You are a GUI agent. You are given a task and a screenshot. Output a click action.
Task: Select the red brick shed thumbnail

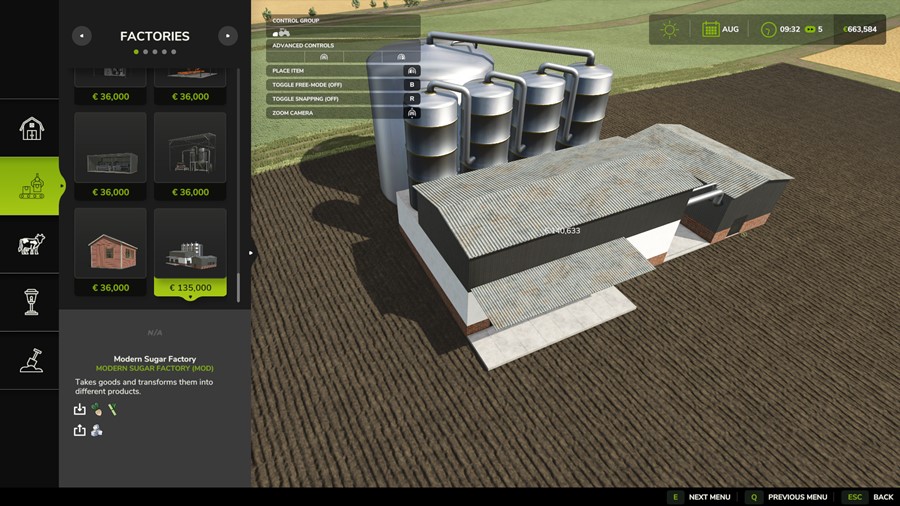tap(110, 243)
